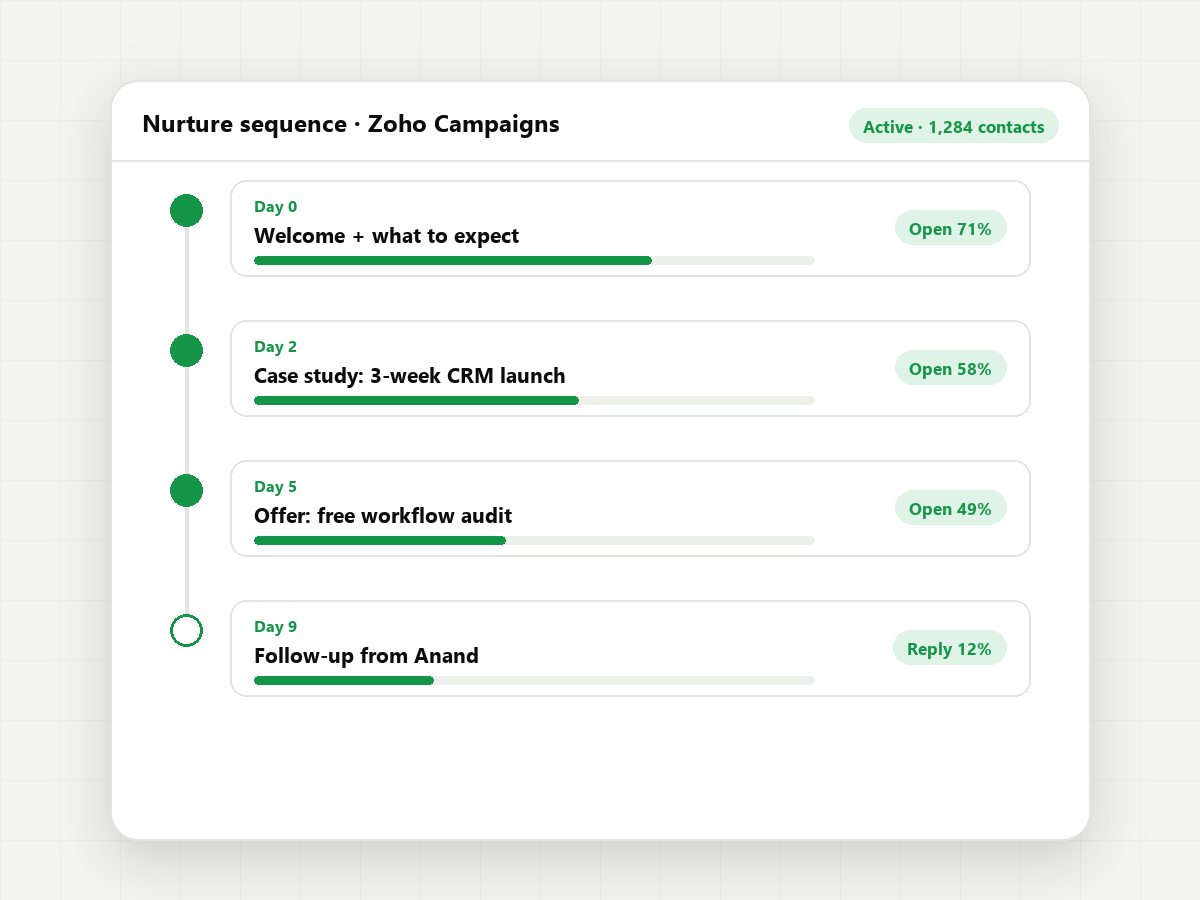Click the Open 58% badge
Image resolution: width=1200 pixels, height=900 pixels.
[x=950, y=368]
